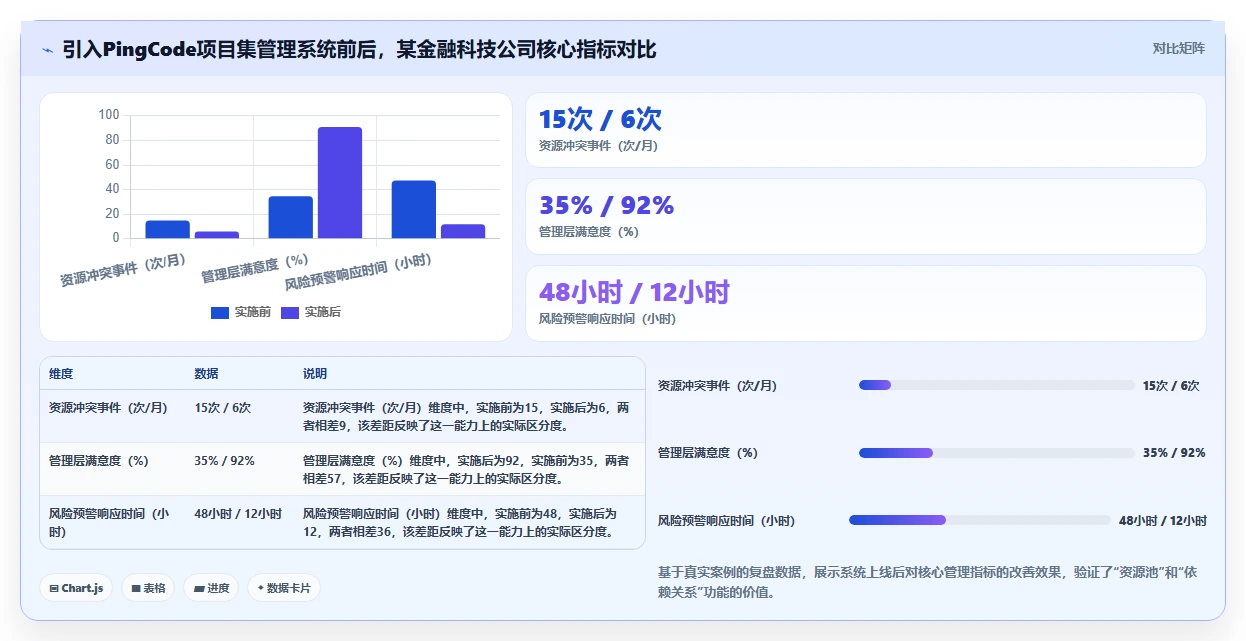1246x641 pixels.
Task: Click the 说明 column header in the table
Action: pos(315,374)
